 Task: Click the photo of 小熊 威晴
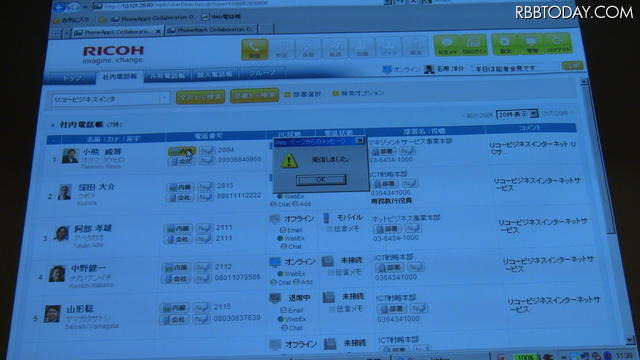coord(70,156)
